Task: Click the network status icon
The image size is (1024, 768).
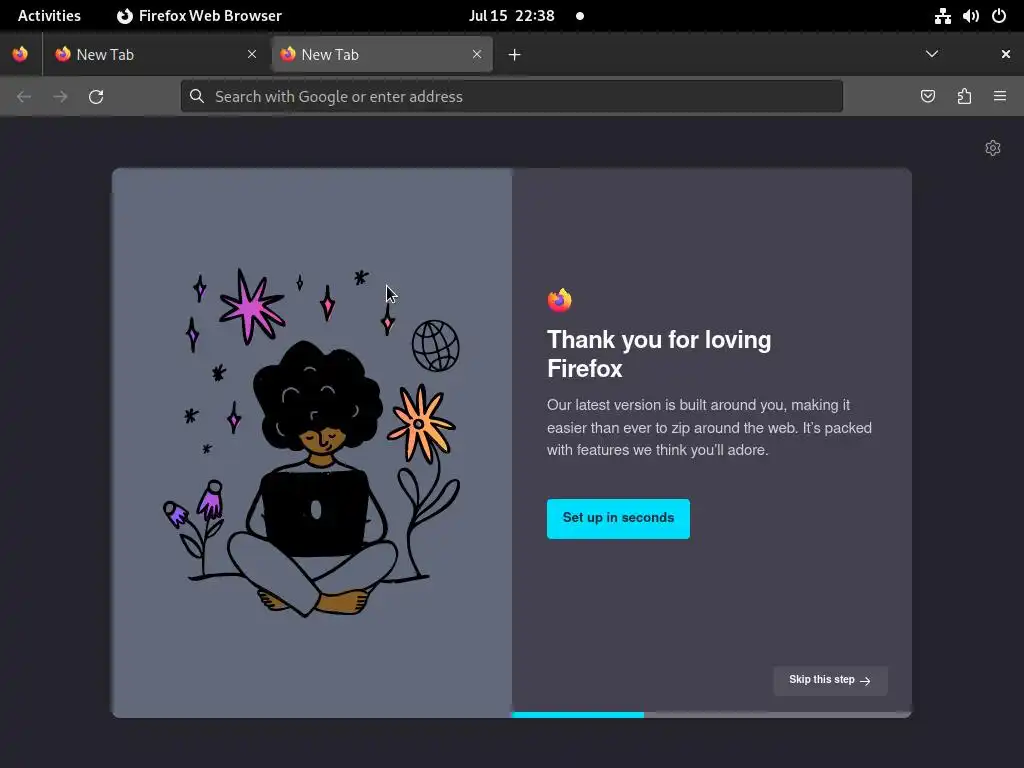Action: coord(942,16)
